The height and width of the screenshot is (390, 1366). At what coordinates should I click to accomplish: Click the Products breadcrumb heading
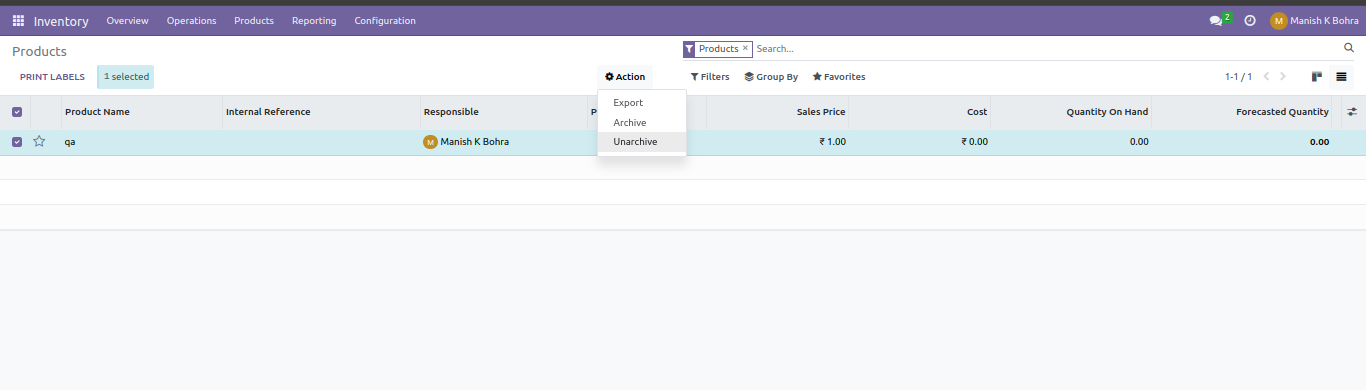(39, 51)
